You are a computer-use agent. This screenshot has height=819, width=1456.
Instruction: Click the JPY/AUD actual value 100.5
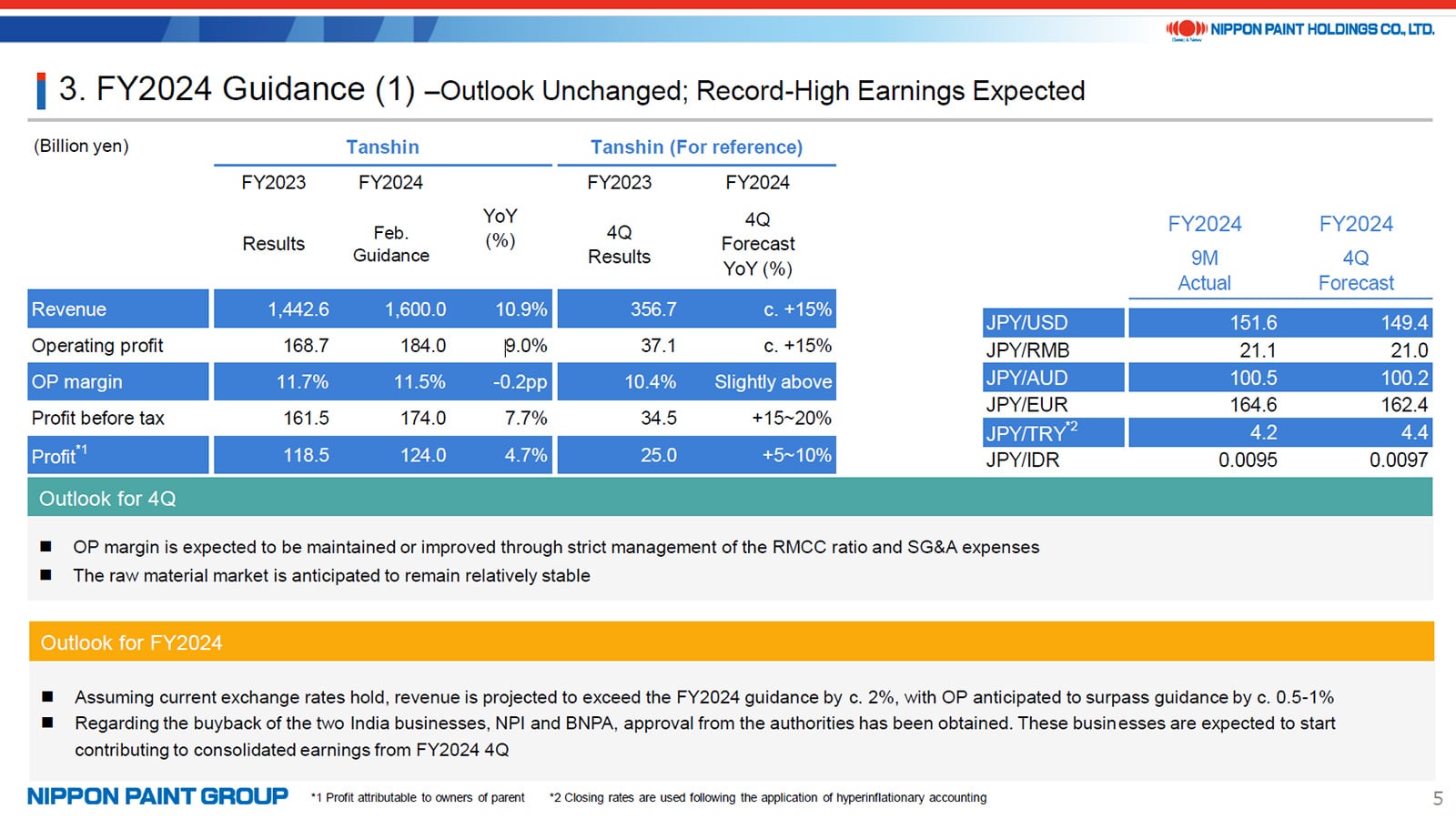1253,378
